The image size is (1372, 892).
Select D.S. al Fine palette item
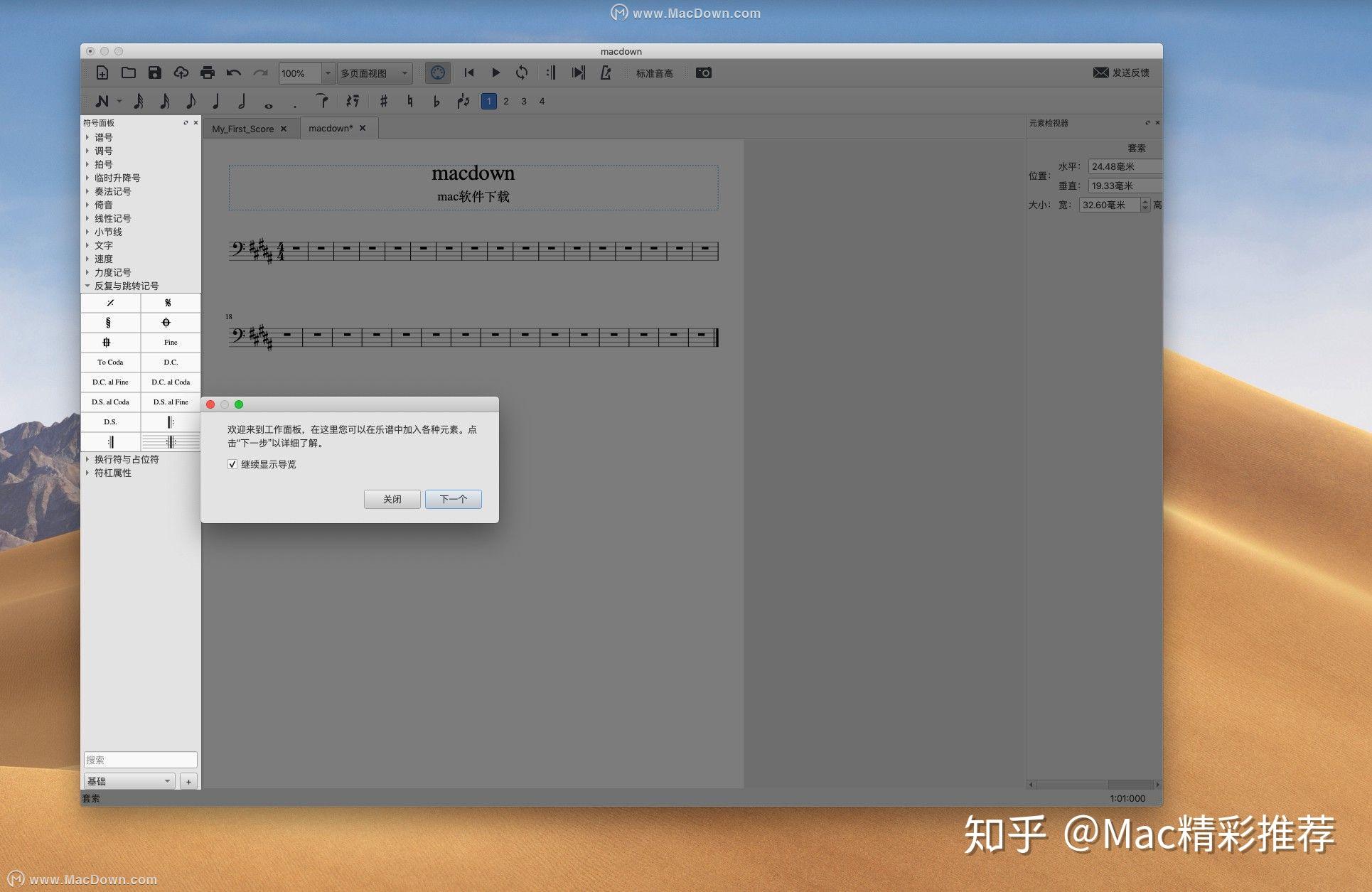click(171, 402)
